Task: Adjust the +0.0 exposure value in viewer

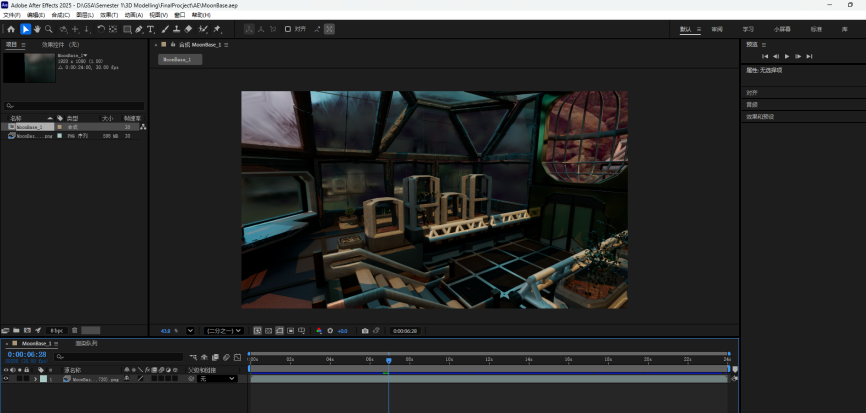Action: (x=342, y=331)
